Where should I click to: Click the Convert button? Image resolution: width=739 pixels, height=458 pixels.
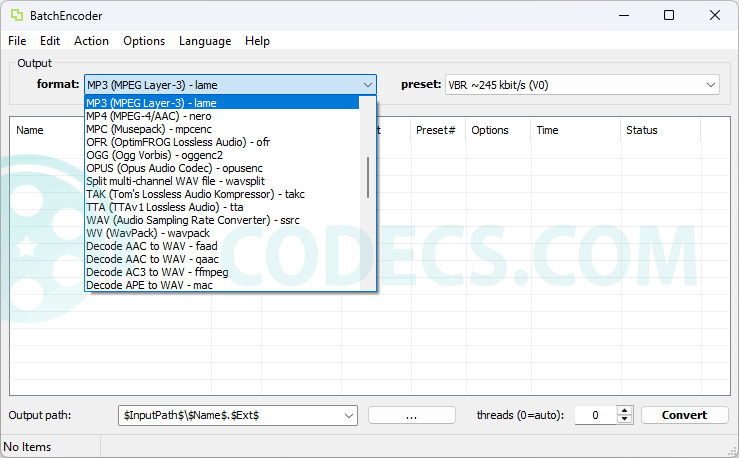(x=684, y=415)
